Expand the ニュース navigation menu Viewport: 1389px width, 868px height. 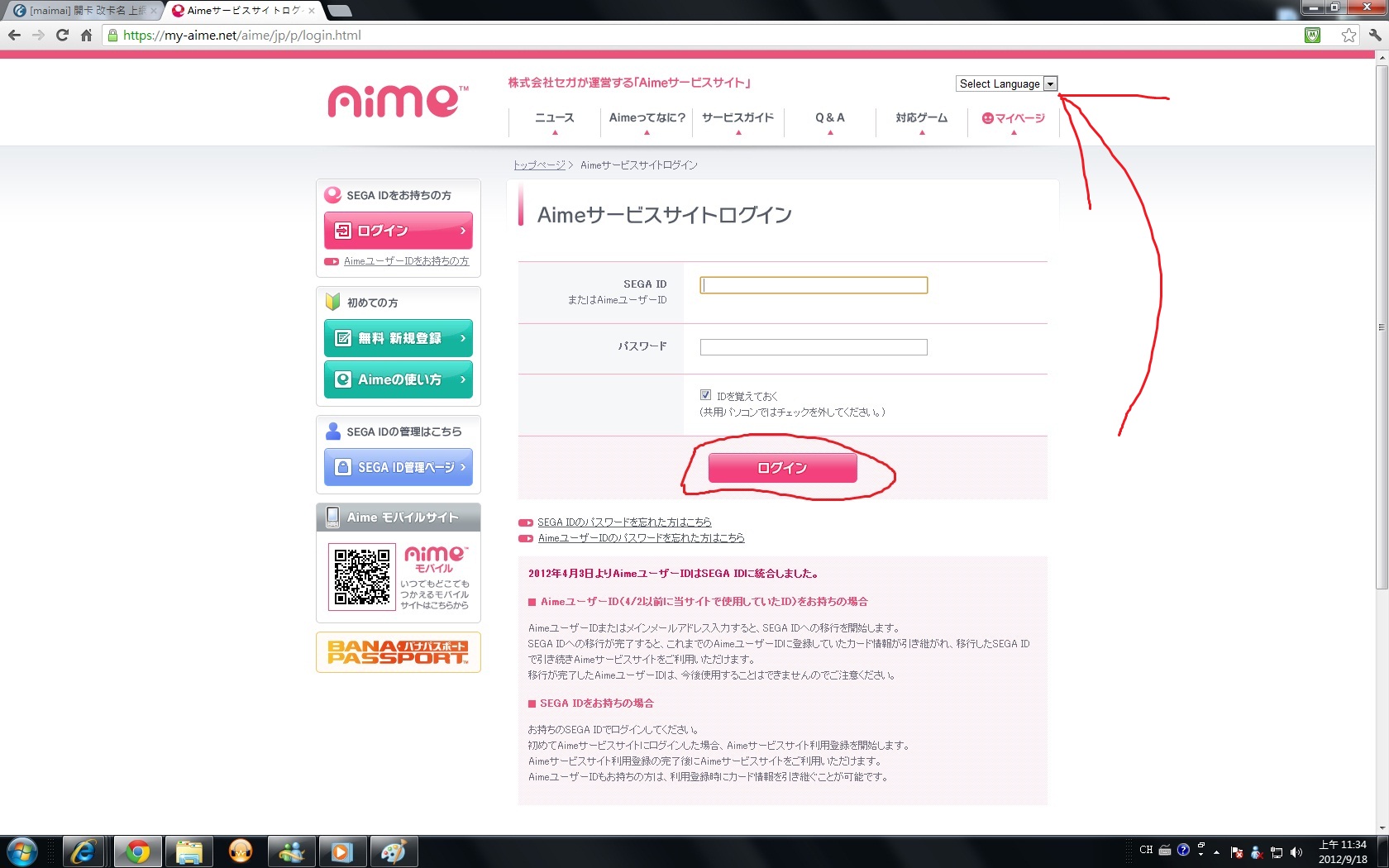tap(554, 118)
